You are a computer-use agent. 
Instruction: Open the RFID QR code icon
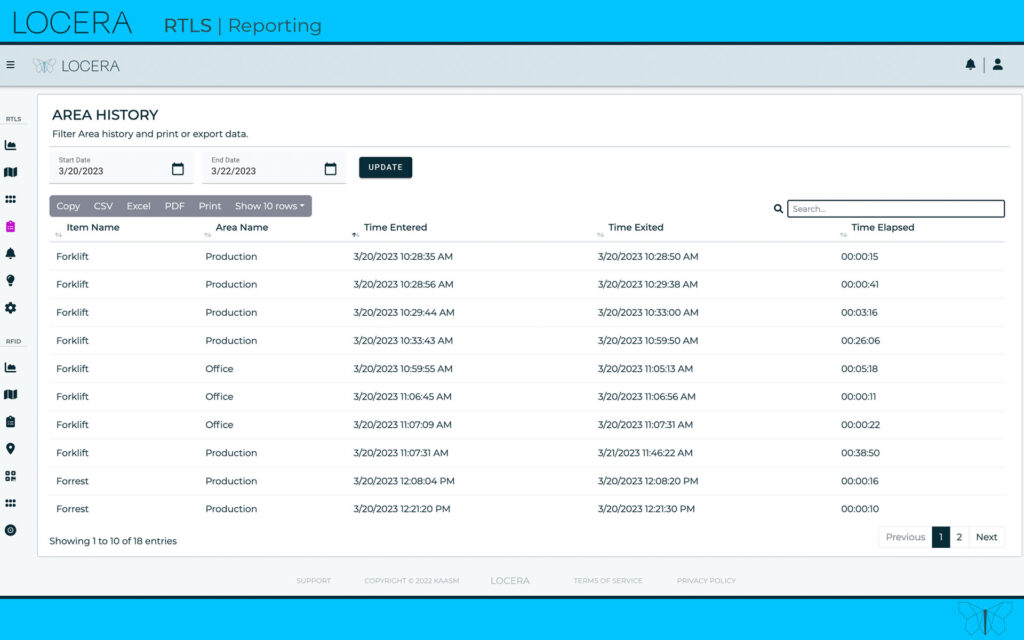(x=13, y=477)
